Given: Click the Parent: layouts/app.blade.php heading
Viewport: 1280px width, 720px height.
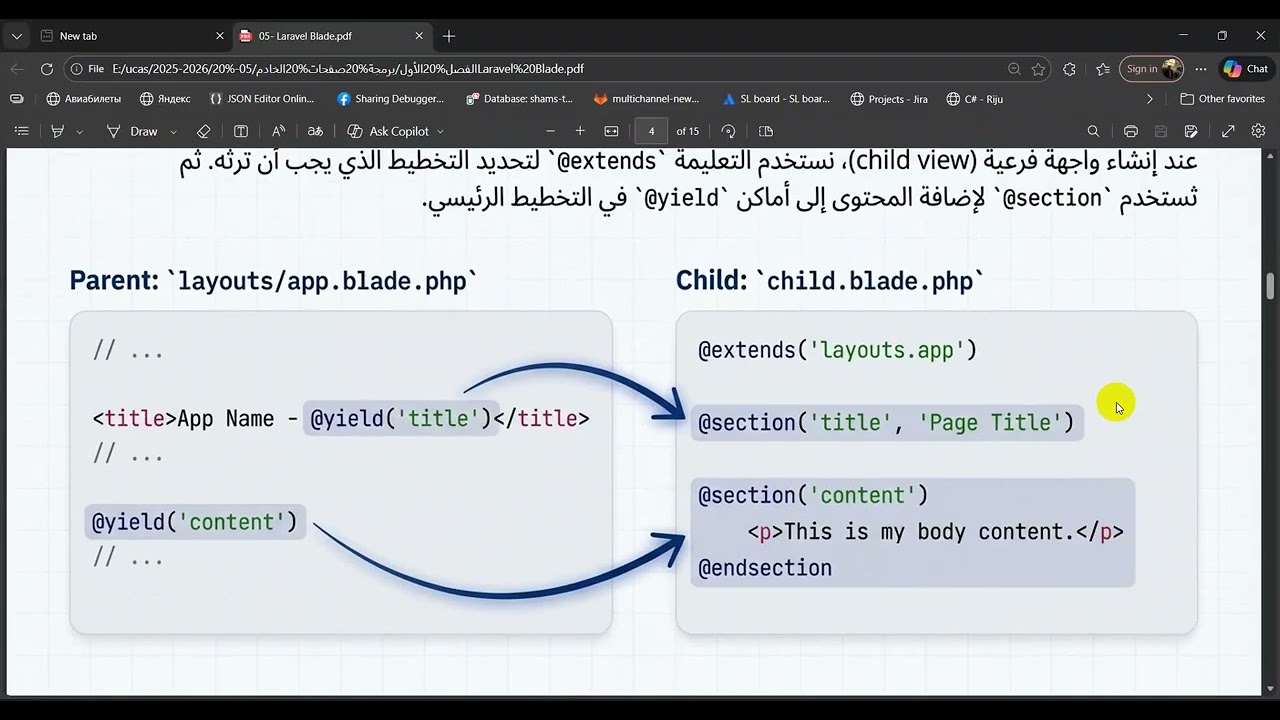Looking at the screenshot, I should [273, 281].
